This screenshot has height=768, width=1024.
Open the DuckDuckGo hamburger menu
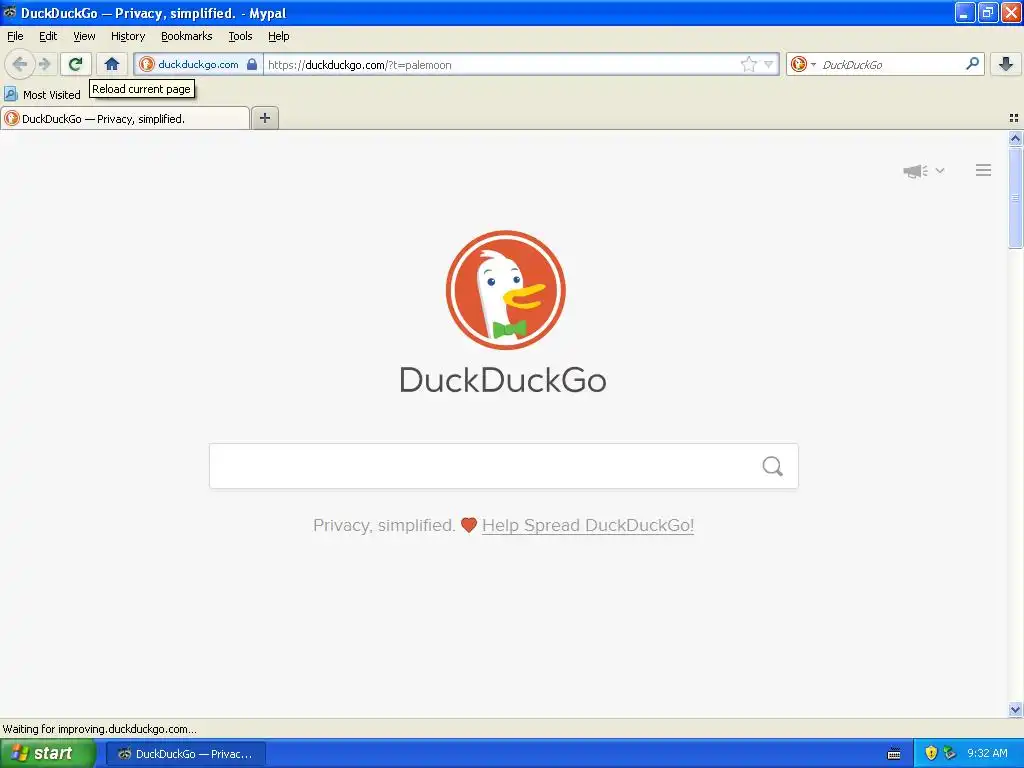[x=984, y=170]
